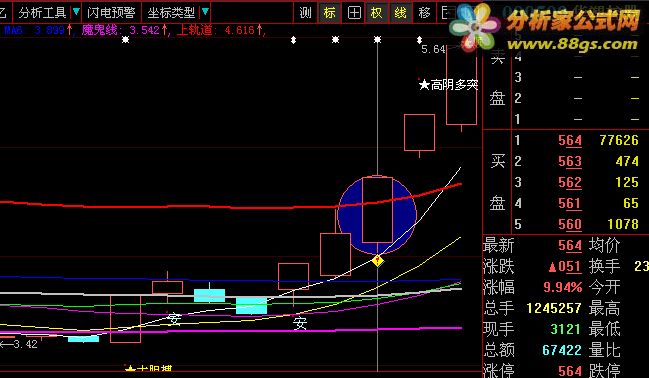Toggle the 权 ex-rights adjustment button
Viewport: 649px width, 378px height.
[x=377, y=12]
